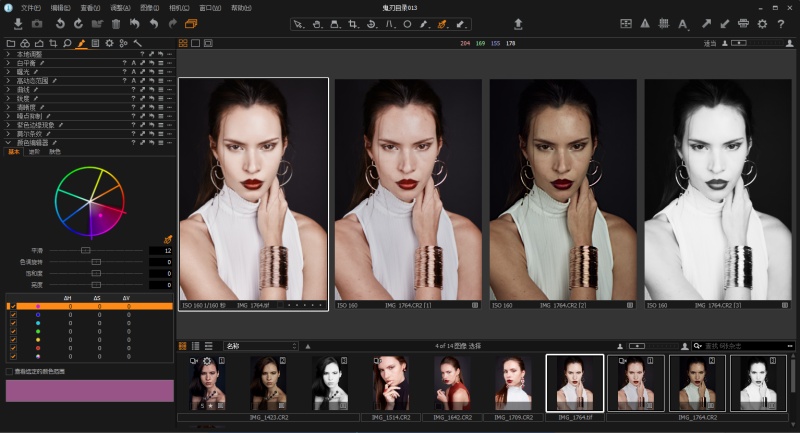
Task: Click the purple selected color swatch bar
Action: [x=90, y=390]
